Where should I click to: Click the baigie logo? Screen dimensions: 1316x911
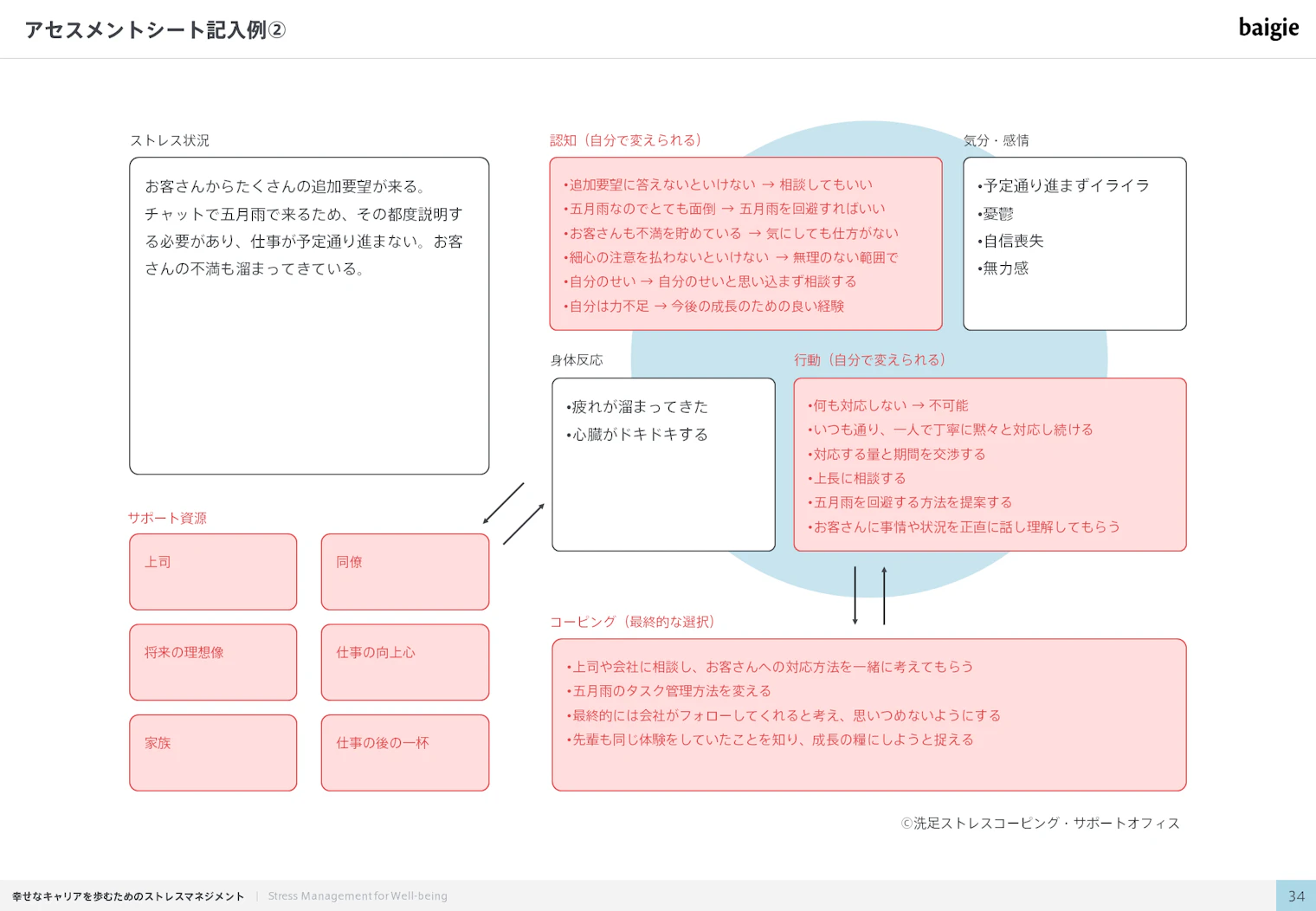[1268, 29]
